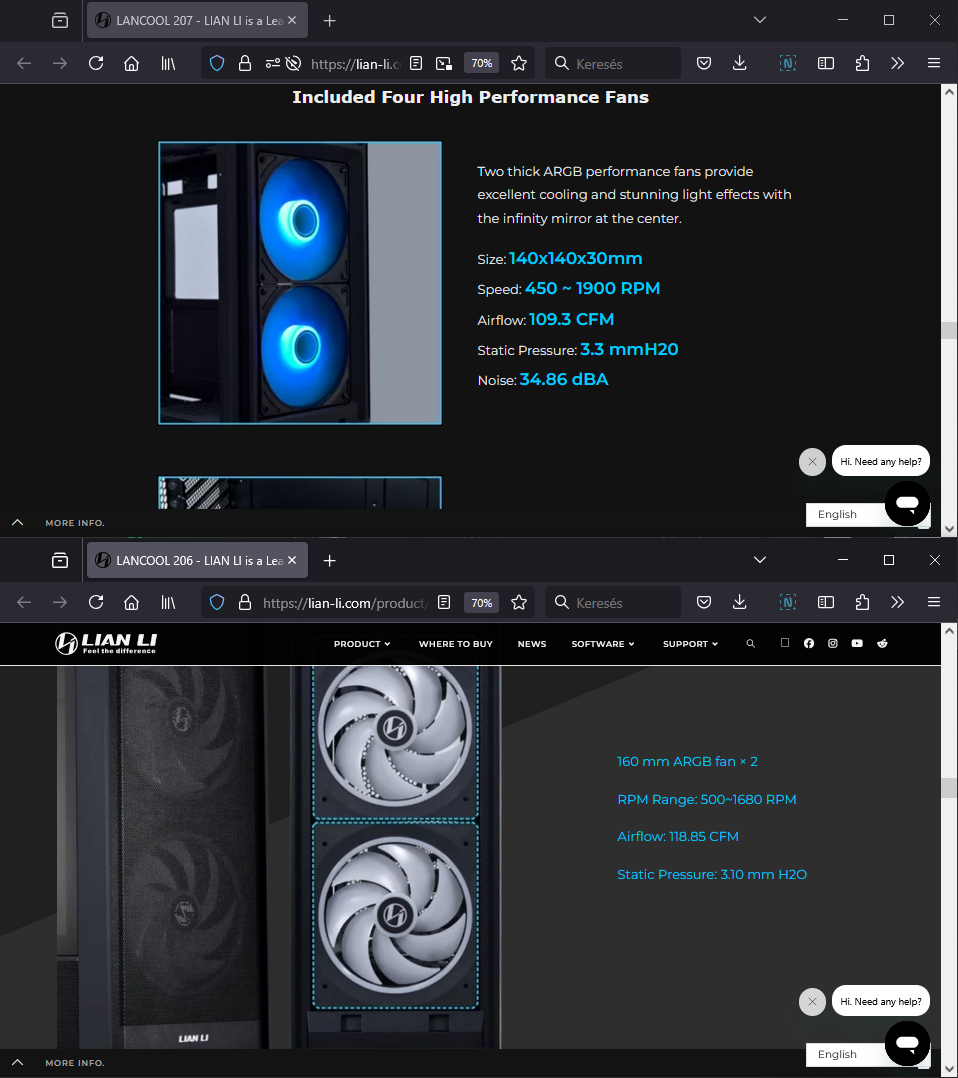Select the LANCOOL 207 browser tab

(x=197, y=21)
